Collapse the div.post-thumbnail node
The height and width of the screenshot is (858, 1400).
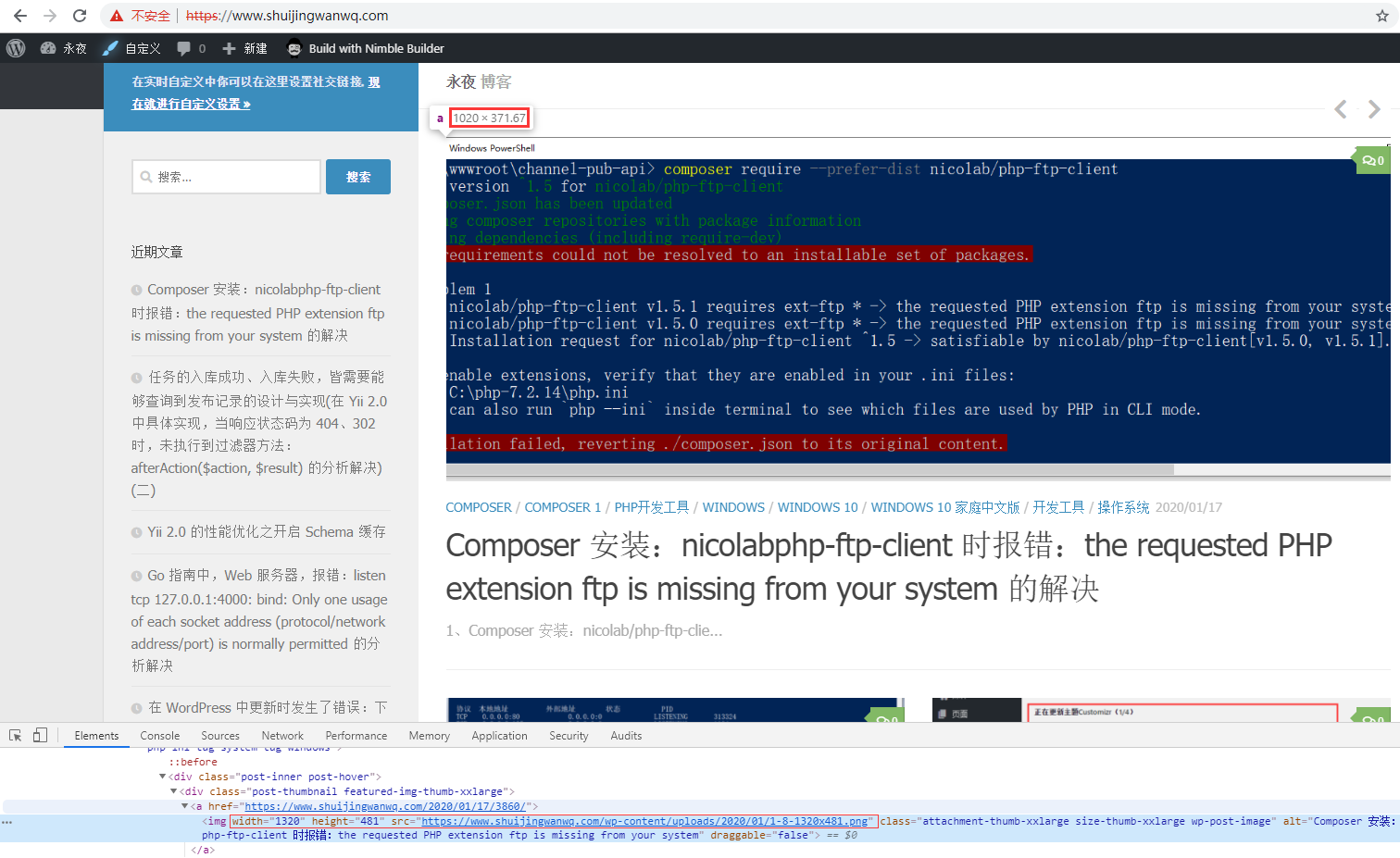point(173,792)
